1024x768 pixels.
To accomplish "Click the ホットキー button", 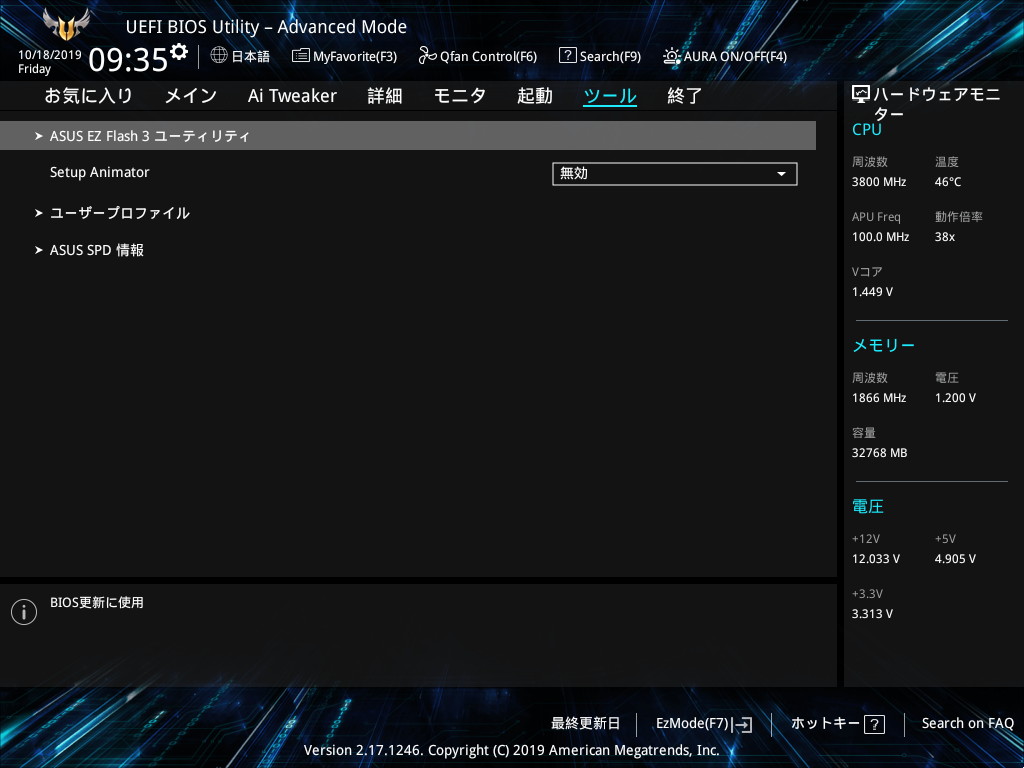I will click(x=838, y=724).
